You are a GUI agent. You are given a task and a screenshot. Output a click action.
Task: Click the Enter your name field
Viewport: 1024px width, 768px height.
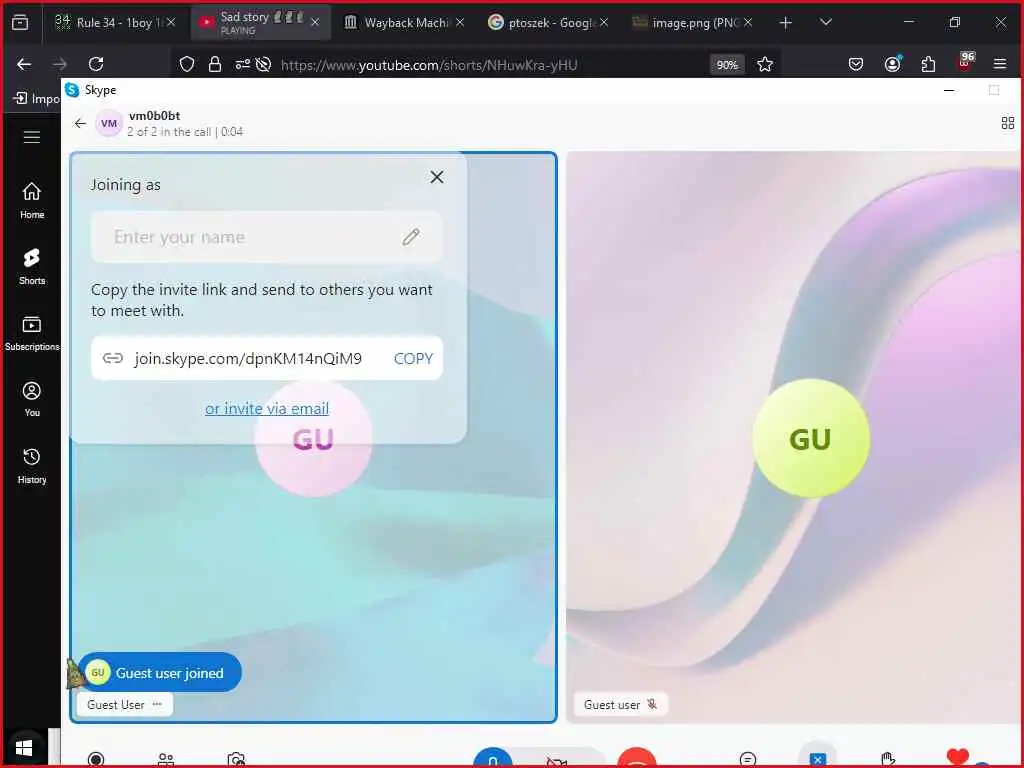click(x=266, y=237)
